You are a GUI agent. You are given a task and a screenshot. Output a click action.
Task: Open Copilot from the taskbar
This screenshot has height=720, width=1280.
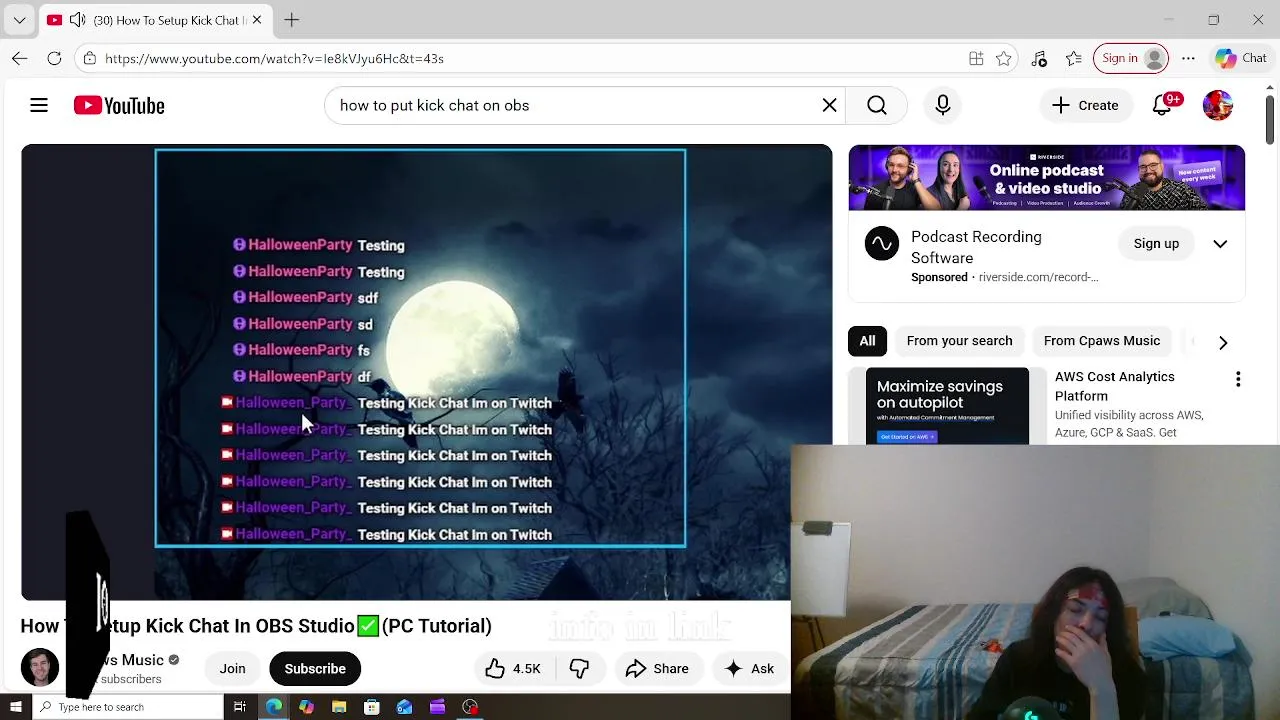(306, 707)
